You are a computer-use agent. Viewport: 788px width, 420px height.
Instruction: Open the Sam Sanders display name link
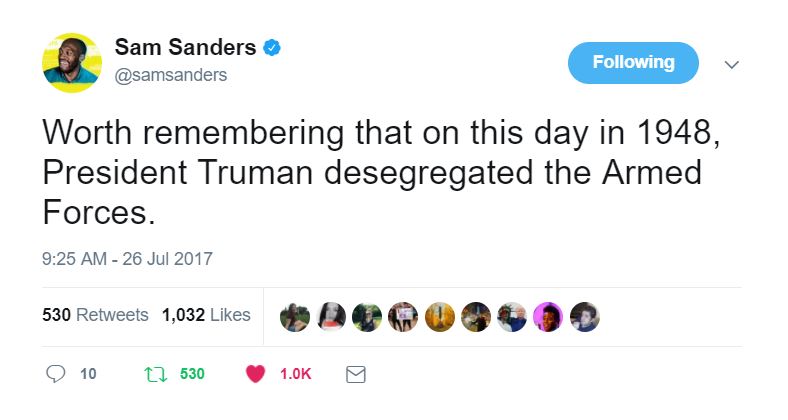coord(187,47)
